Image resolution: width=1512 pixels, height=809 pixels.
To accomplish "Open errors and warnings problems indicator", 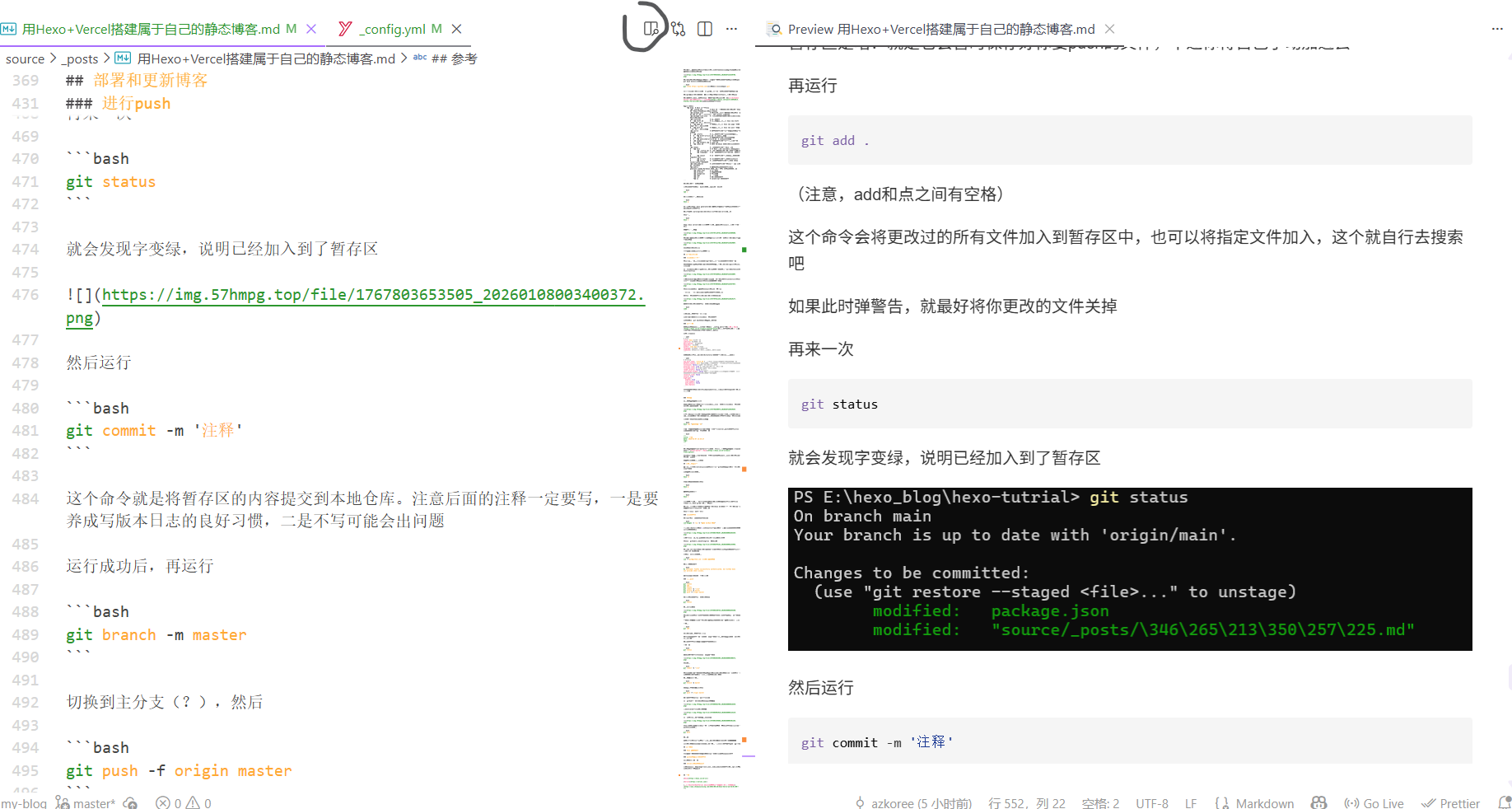I will click(x=183, y=802).
